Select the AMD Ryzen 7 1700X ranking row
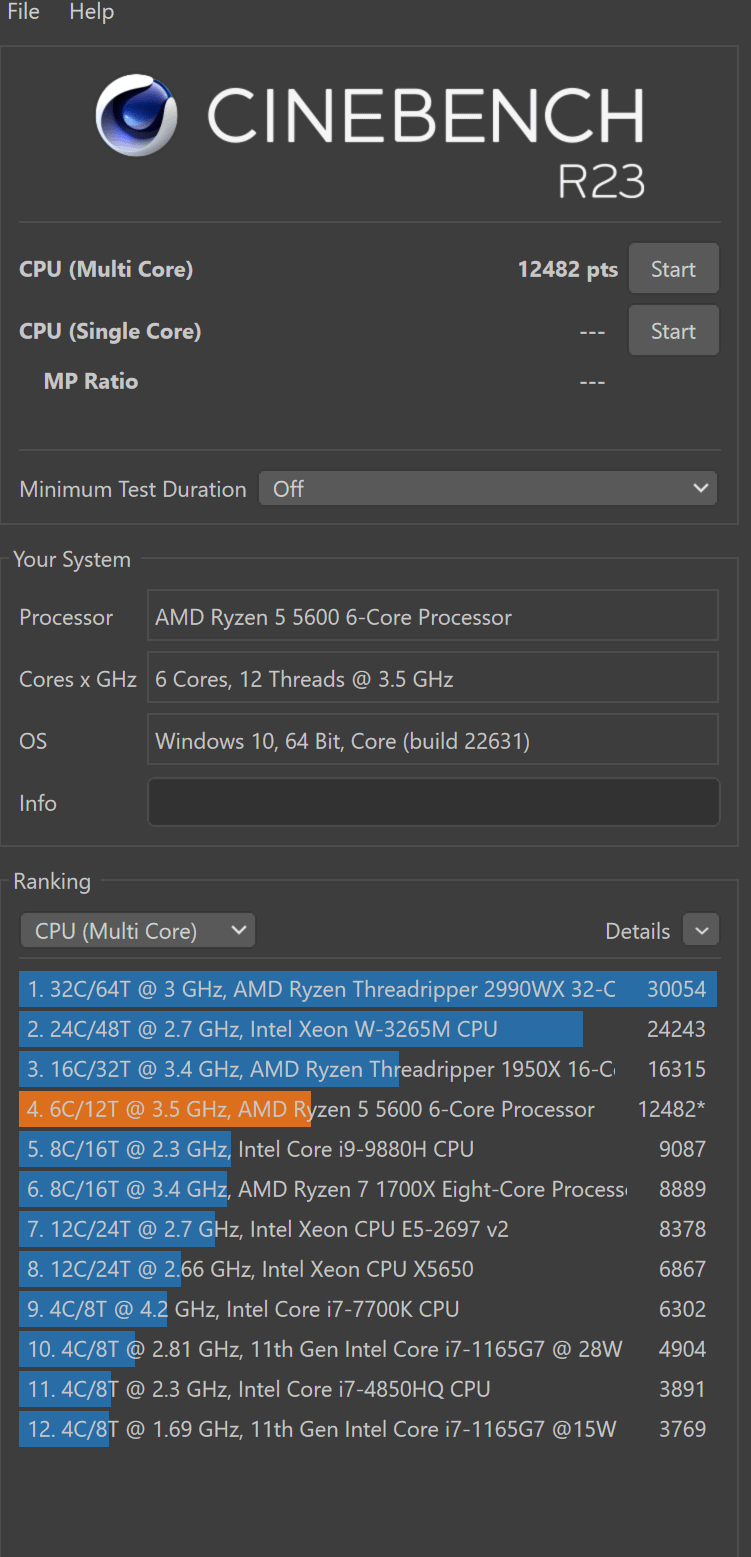 point(368,1189)
